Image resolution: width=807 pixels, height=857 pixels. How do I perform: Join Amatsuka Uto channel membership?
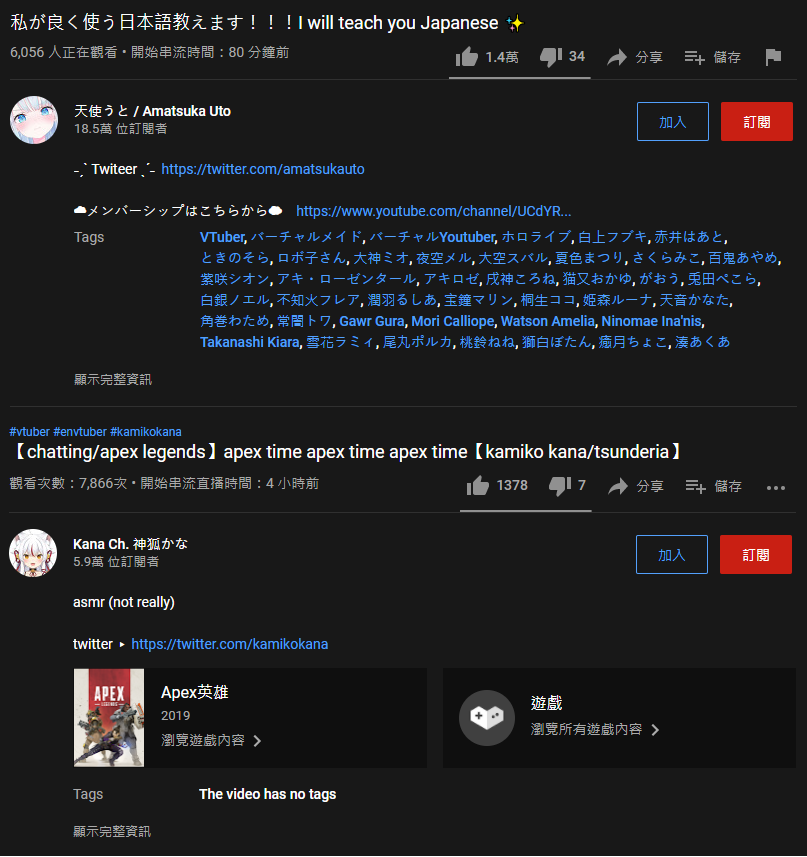(673, 121)
